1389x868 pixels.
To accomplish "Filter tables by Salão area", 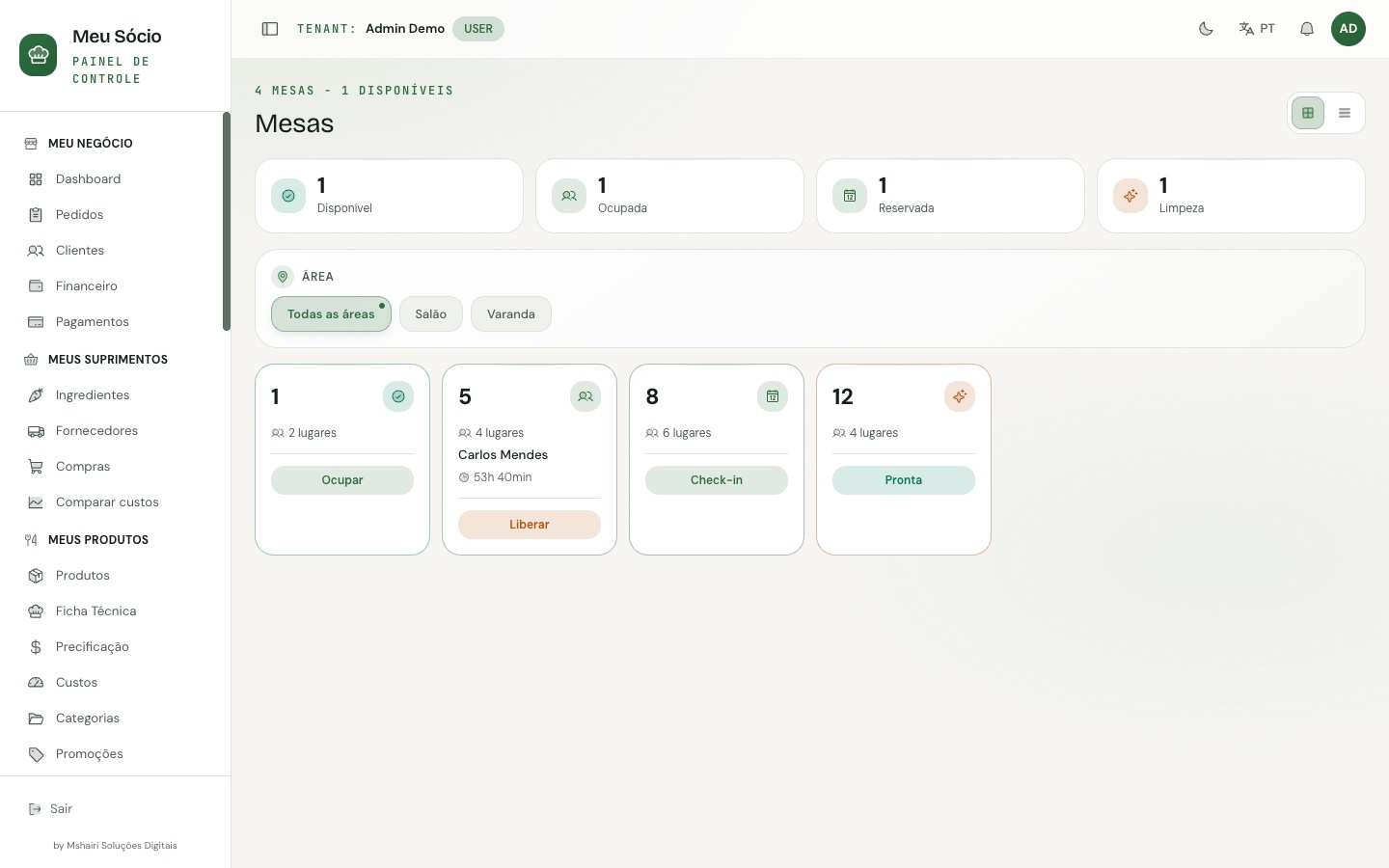I will 431,314.
